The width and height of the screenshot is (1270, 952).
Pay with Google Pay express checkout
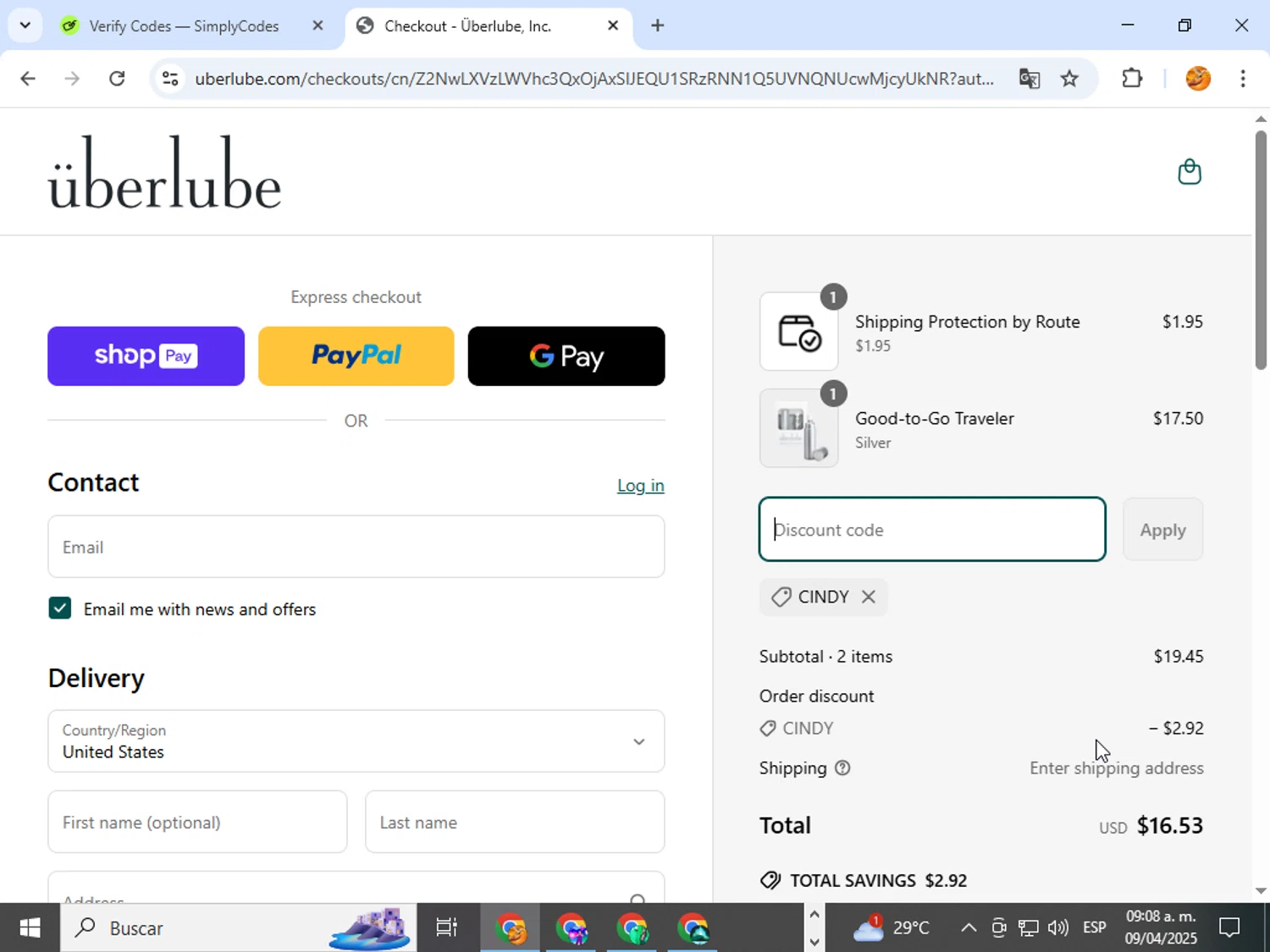566,356
